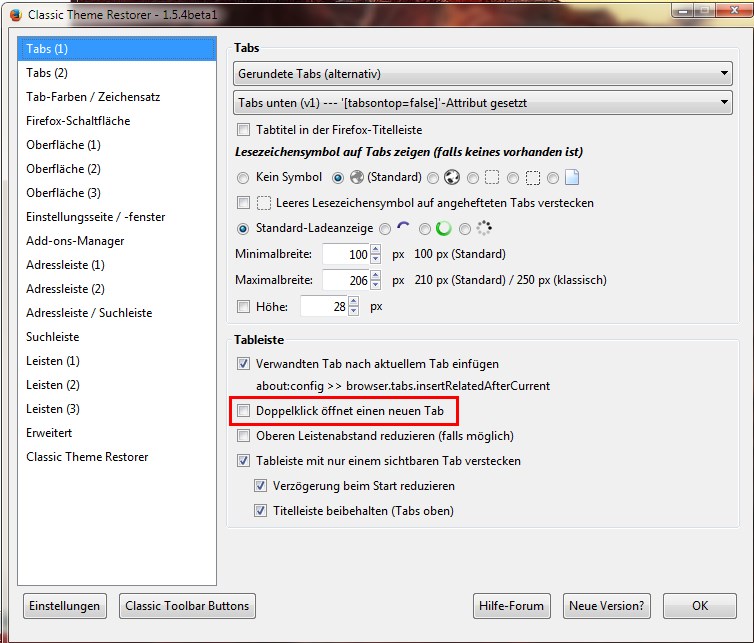Screen dimensions: 754x643
Task: Switch to Oberfläche (1) section
Action: 117,145
